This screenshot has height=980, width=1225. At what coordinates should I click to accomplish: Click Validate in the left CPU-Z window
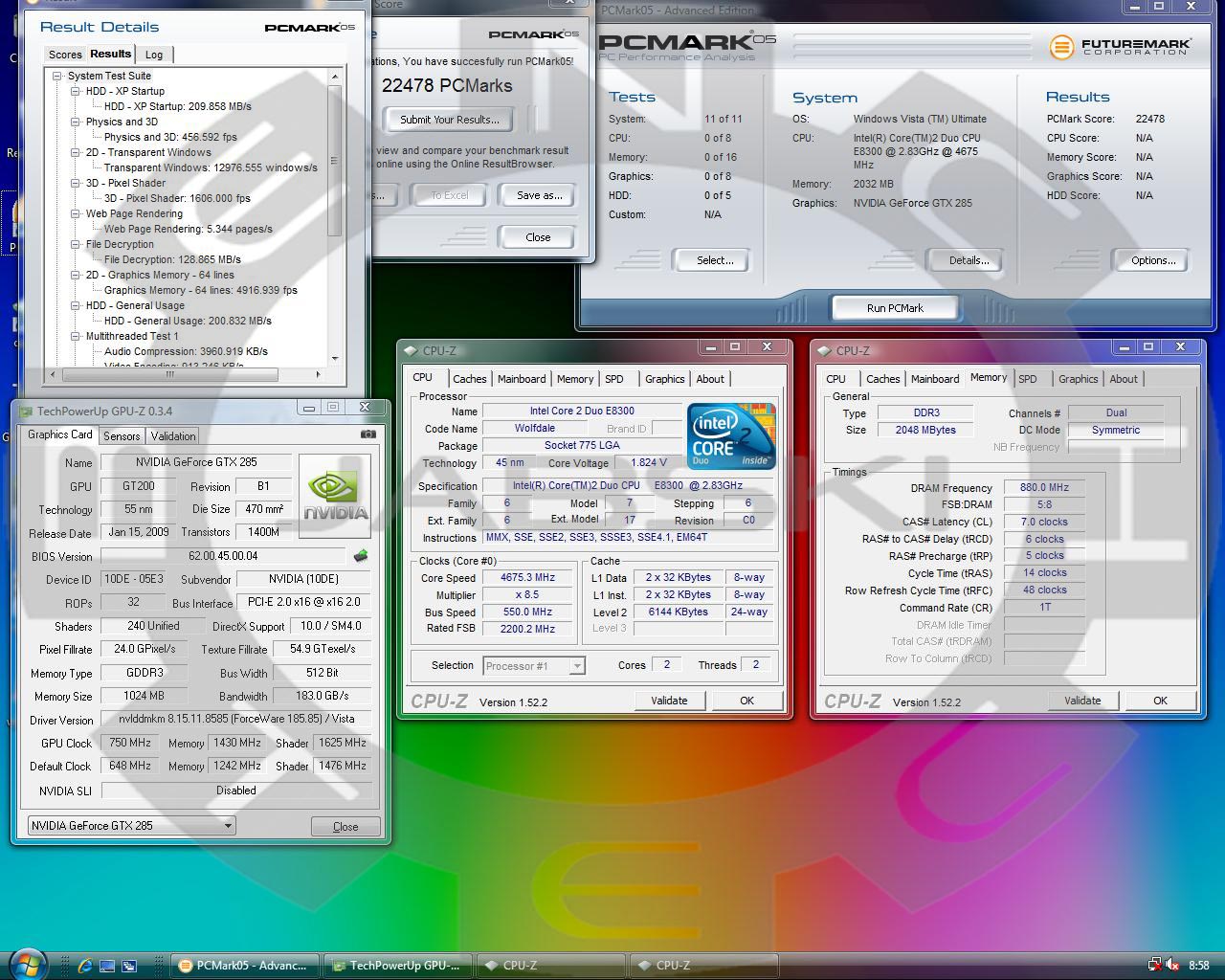coord(669,701)
